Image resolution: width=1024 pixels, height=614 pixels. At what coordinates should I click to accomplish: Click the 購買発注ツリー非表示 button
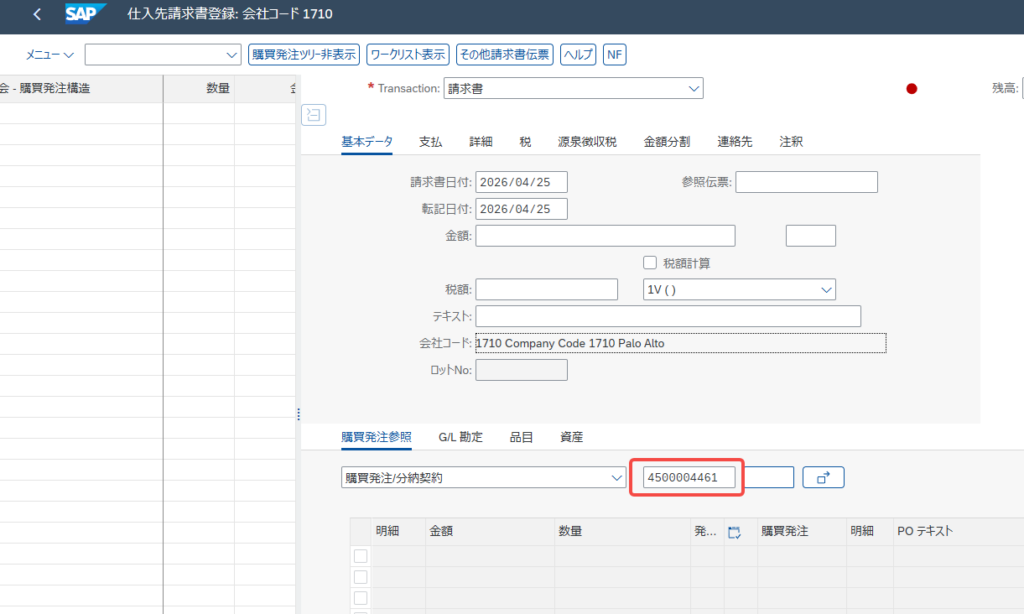coord(303,54)
